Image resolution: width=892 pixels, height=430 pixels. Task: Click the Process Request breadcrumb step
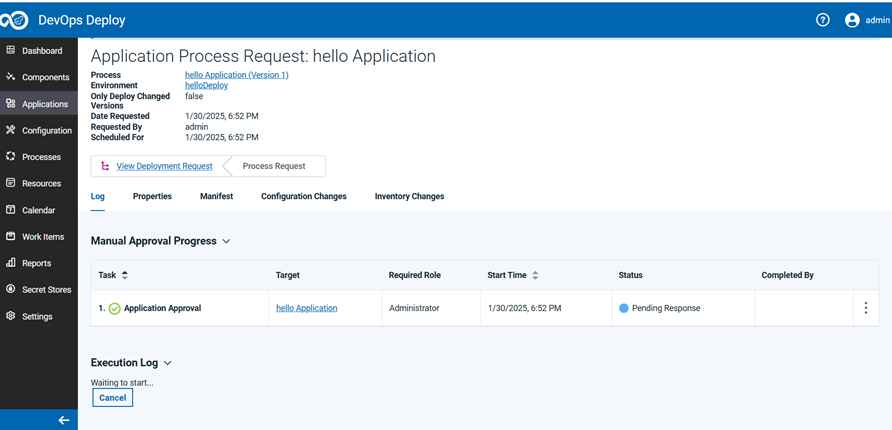(x=274, y=166)
